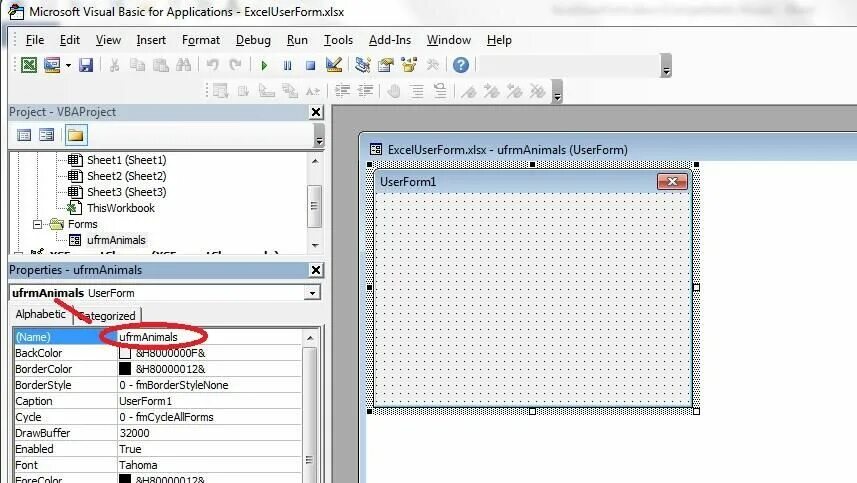Open the Object Browser icon
The width and height of the screenshot is (857, 483).
point(409,65)
